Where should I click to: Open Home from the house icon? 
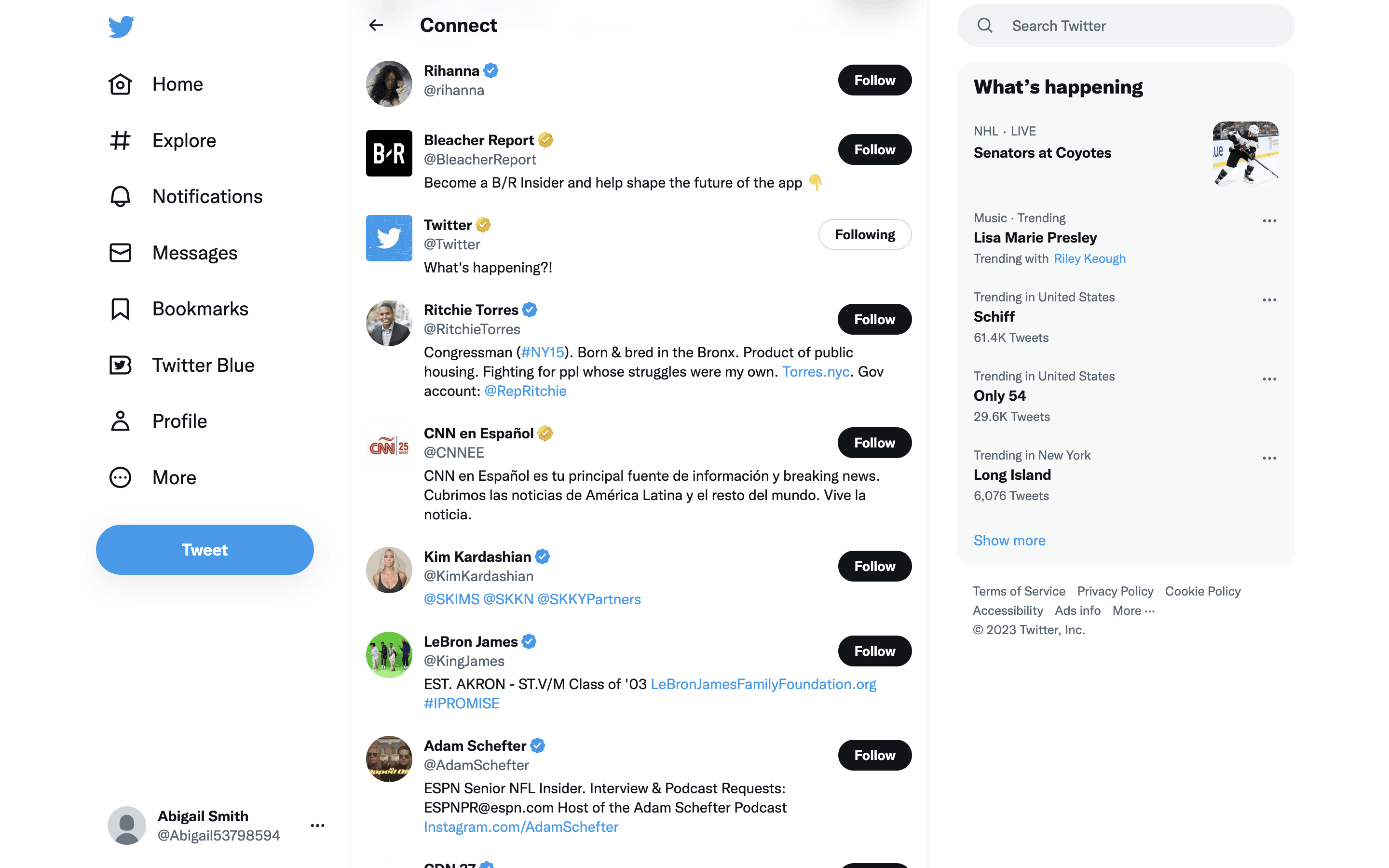(120, 84)
